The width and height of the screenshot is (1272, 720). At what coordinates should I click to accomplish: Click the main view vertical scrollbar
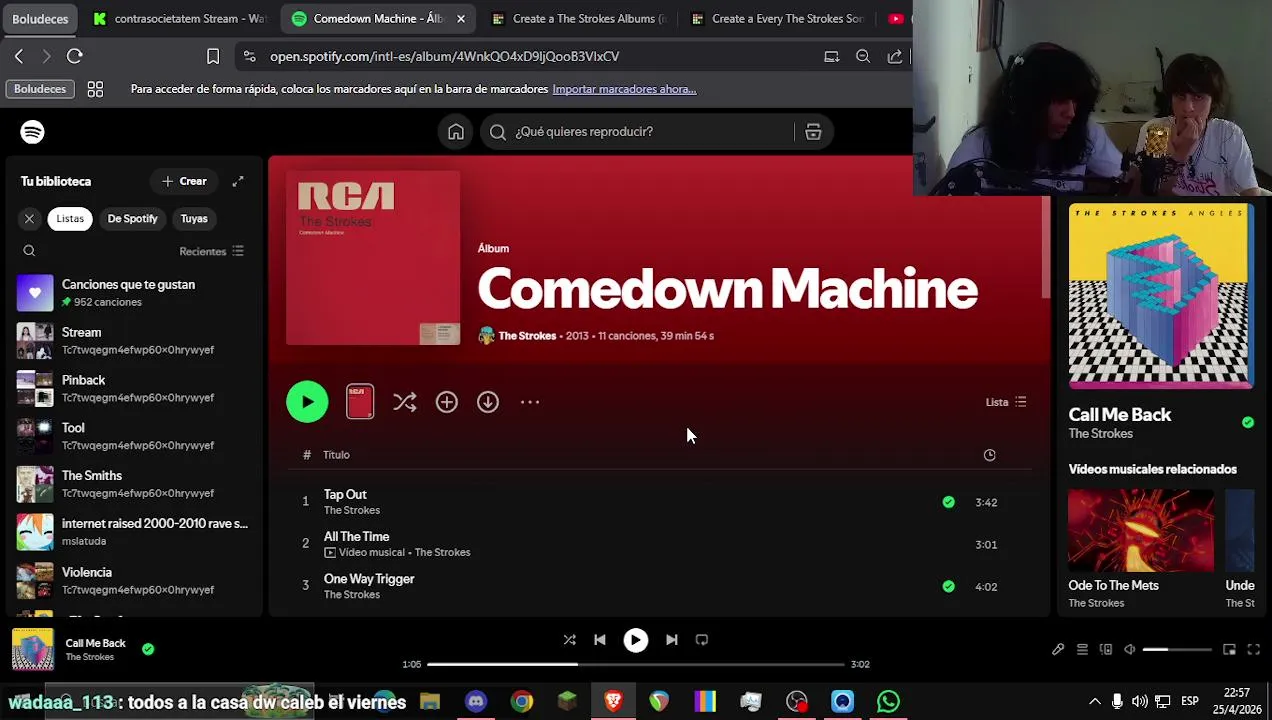pyautogui.click(x=1046, y=248)
